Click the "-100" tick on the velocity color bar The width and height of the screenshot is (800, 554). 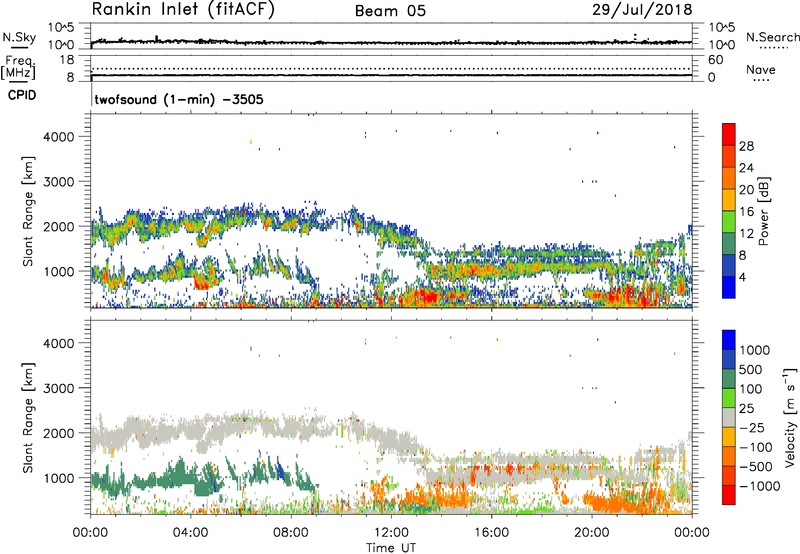[x=756, y=447]
